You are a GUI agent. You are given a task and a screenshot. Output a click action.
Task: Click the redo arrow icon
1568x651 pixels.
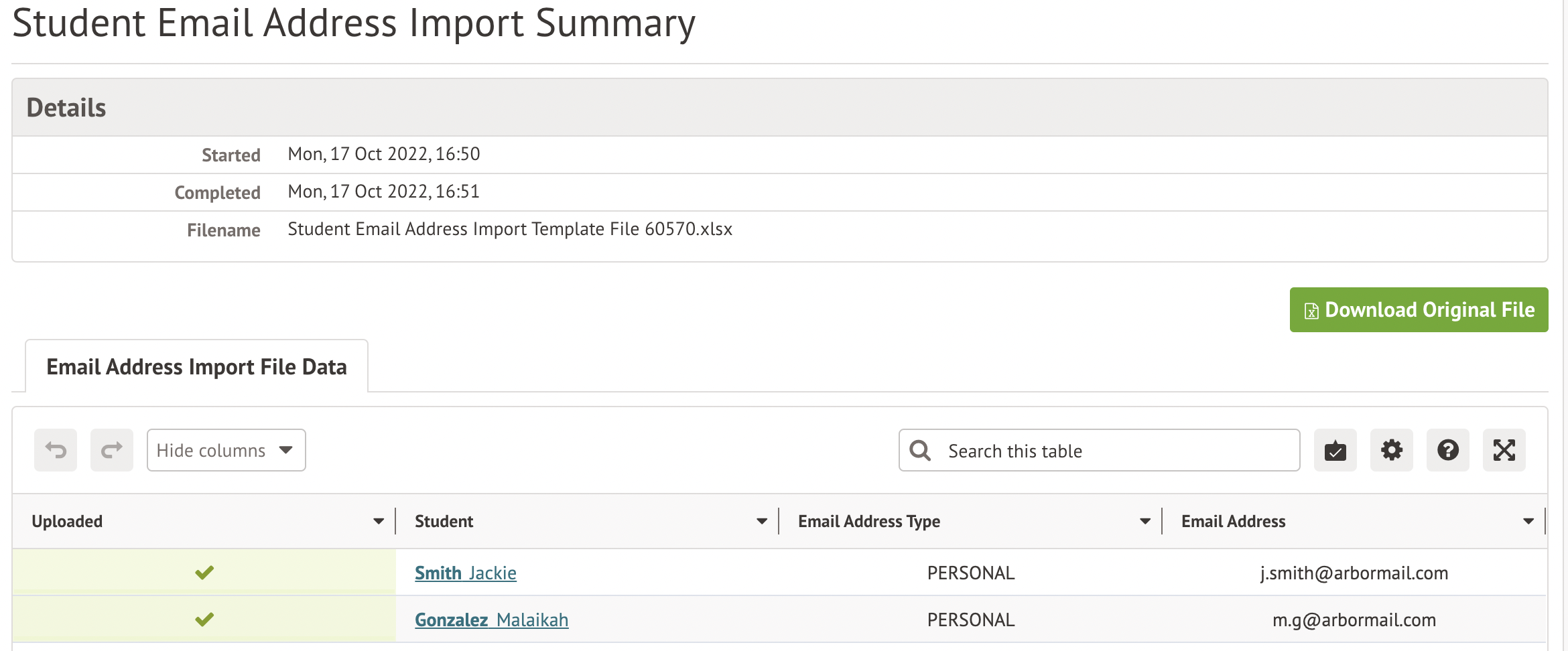click(x=112, y=450)
